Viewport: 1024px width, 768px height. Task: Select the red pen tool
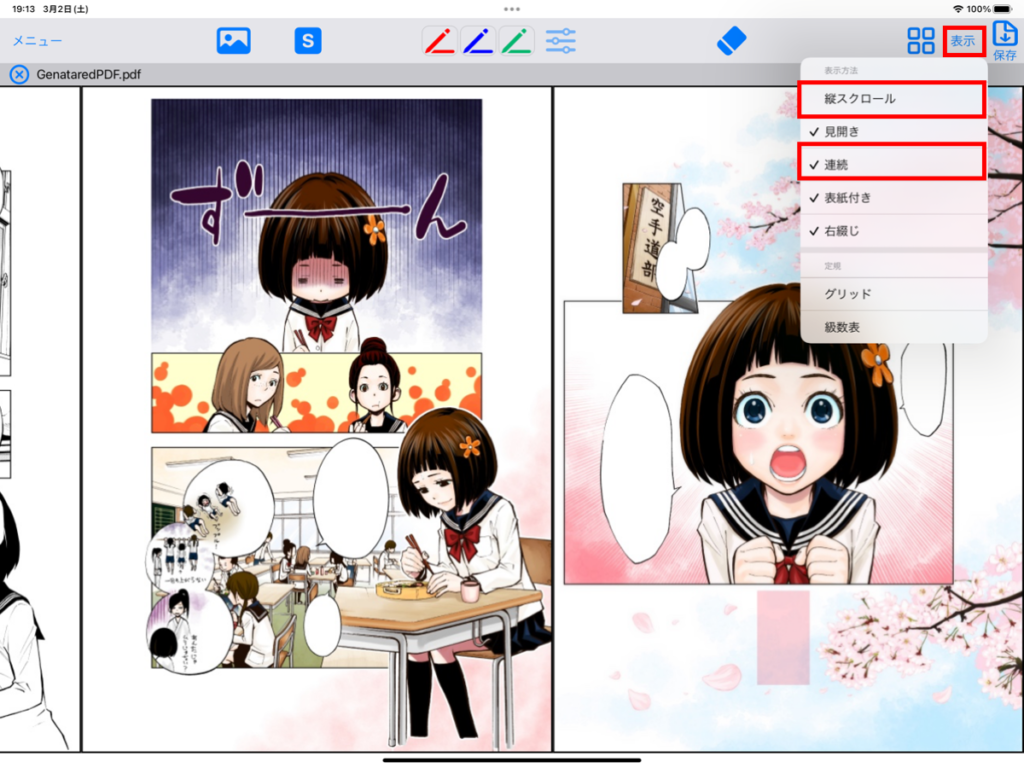point(440,40)
